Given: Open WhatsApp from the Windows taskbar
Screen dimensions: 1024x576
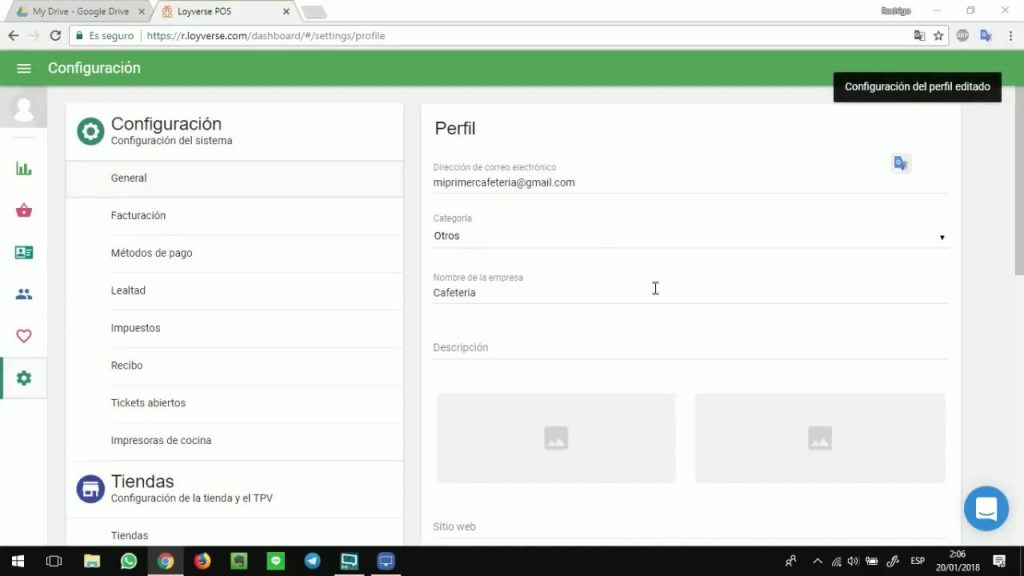Looking at the screenshot, I should (128, 561).
